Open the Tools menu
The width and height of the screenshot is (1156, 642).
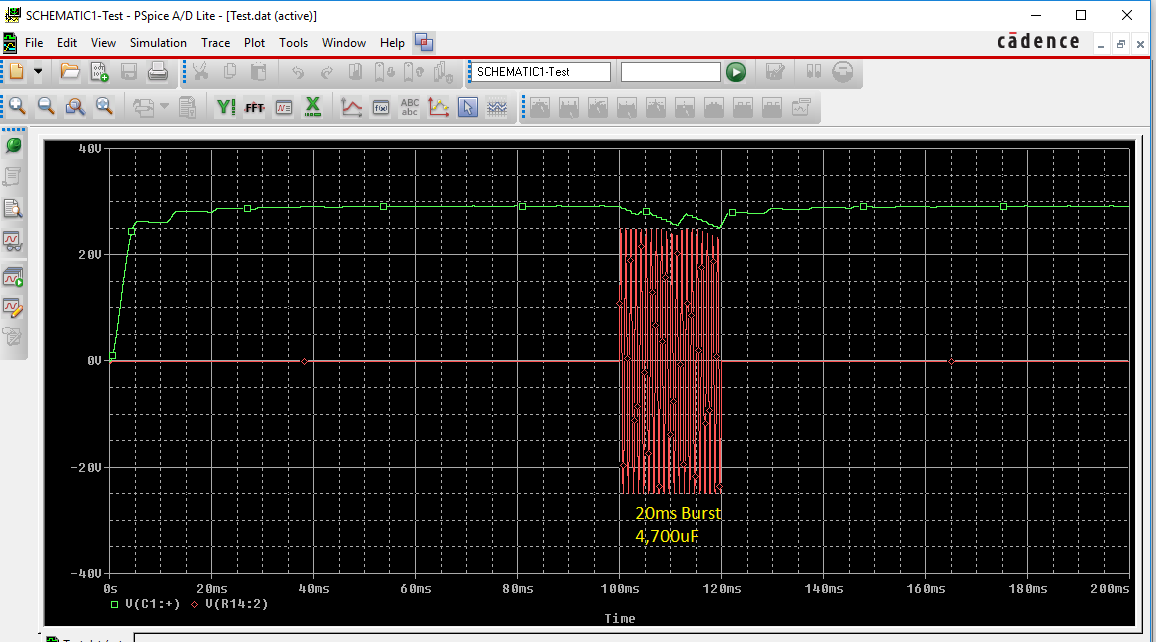(x=293, y=43)
